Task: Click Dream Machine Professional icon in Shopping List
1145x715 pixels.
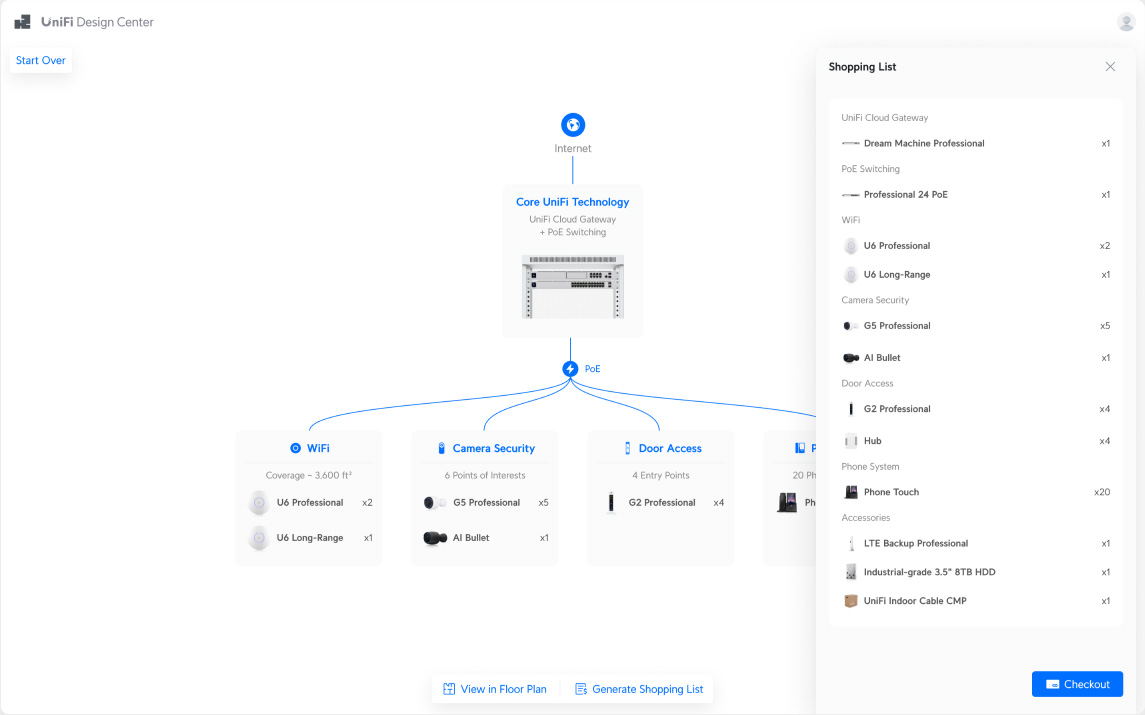Action: (850, 144)
